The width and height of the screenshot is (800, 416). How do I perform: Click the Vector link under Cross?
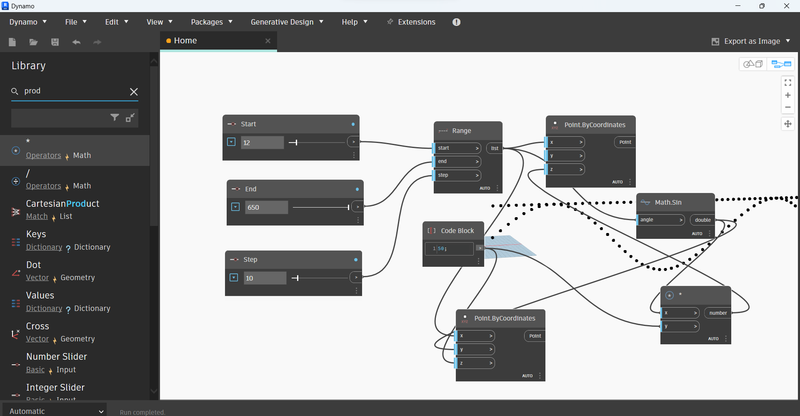click(37, 339)
